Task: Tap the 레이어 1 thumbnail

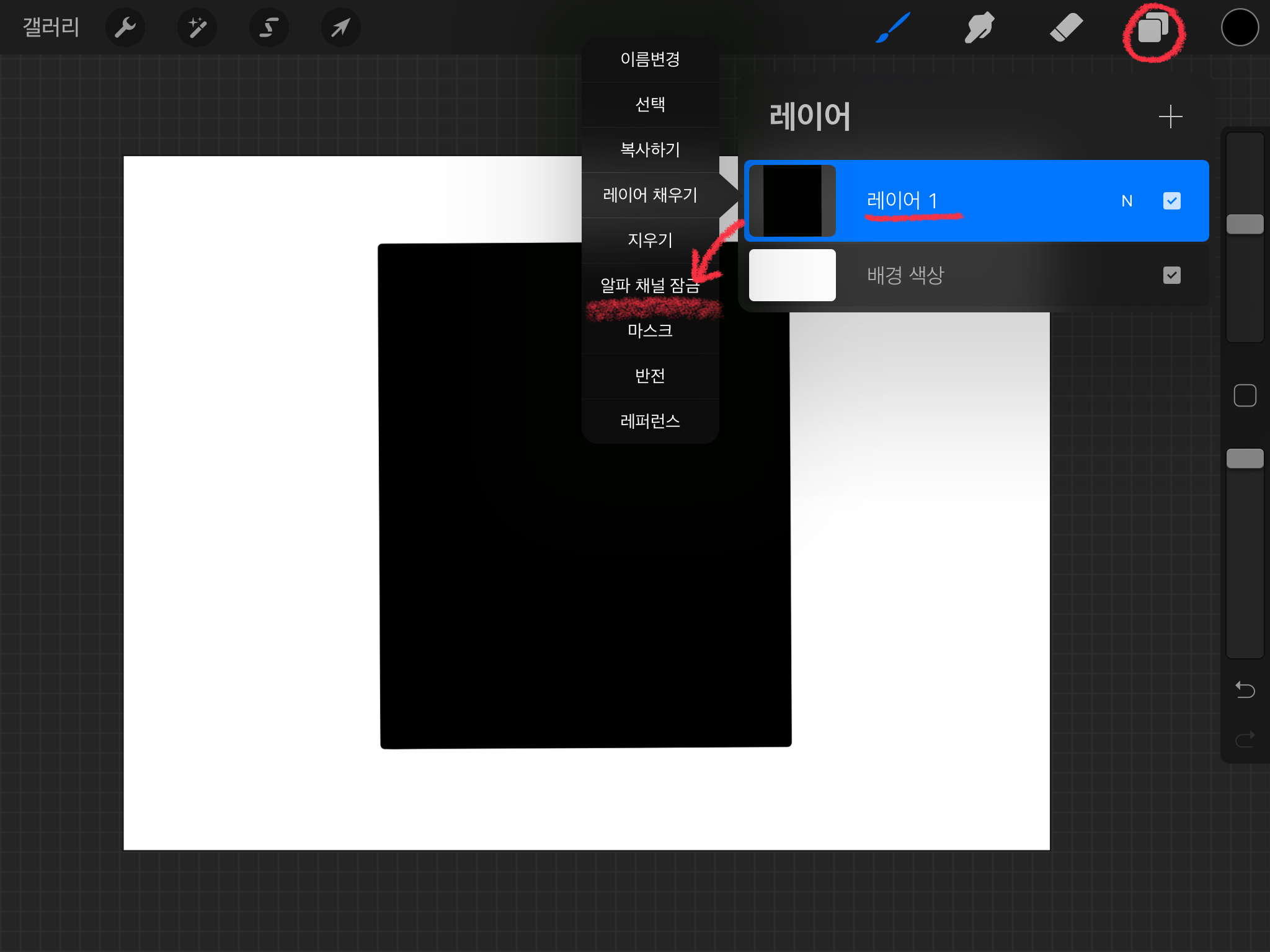Action: pos(792,201)
